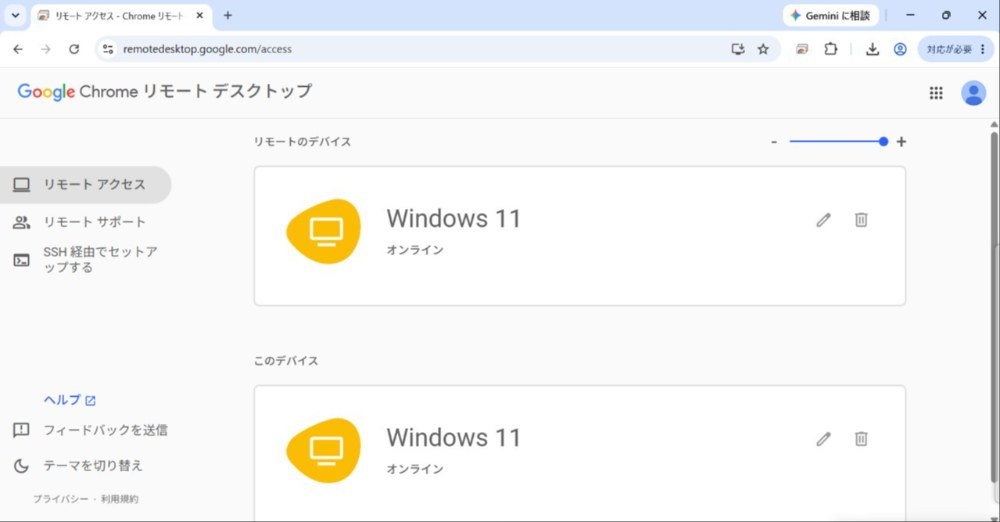Click the Google Chrome リモート デスクトップ logo

(x=165, y=91)
